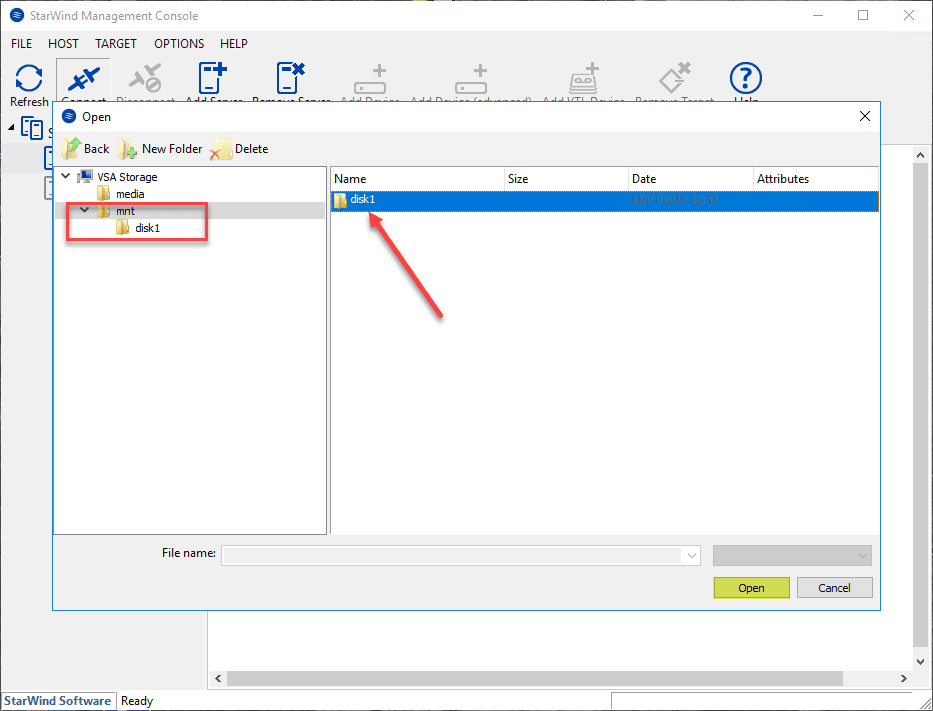This screenshot has width=933, height=711.
Task: Collapse the console tree root triangle
Action: pos(11,128)
